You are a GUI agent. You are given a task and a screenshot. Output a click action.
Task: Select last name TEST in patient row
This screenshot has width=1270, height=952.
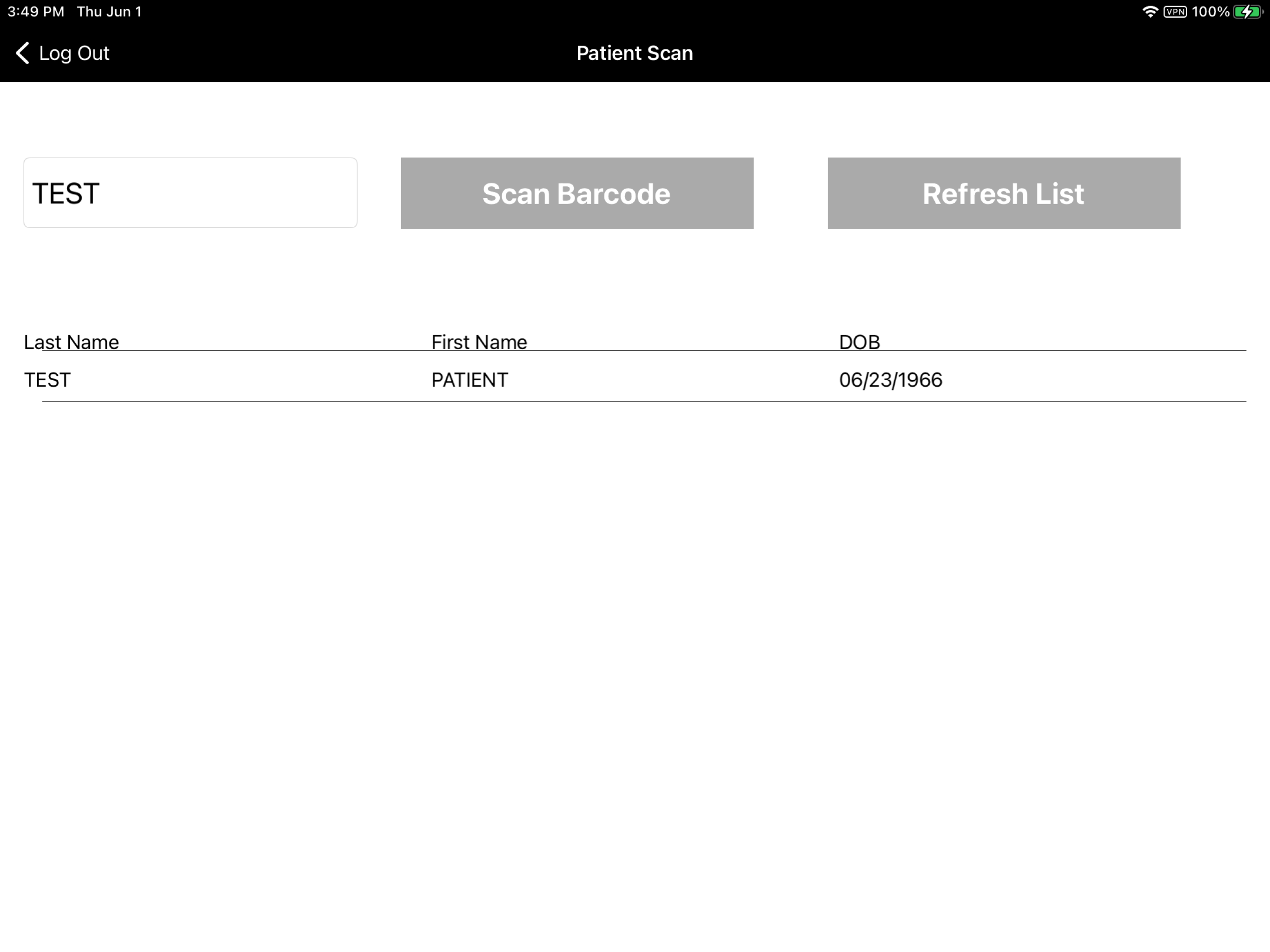pyautogui.click(x=47, y=380)
